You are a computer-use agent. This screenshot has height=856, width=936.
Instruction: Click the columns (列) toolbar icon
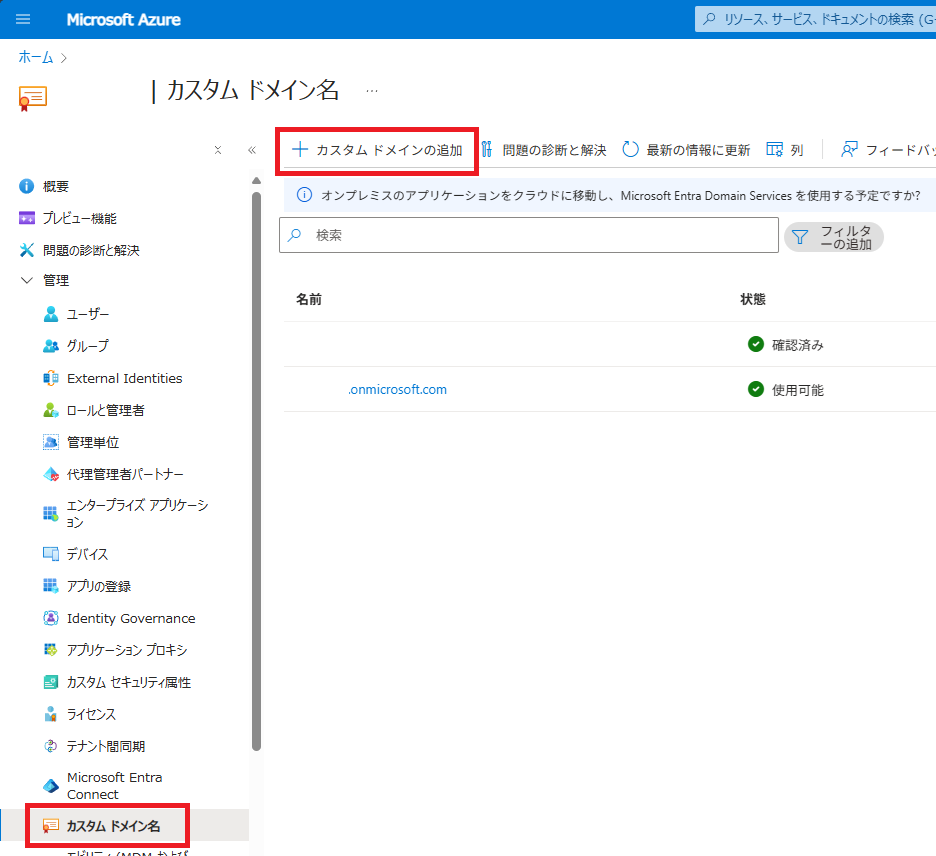[x=775, y=150]
